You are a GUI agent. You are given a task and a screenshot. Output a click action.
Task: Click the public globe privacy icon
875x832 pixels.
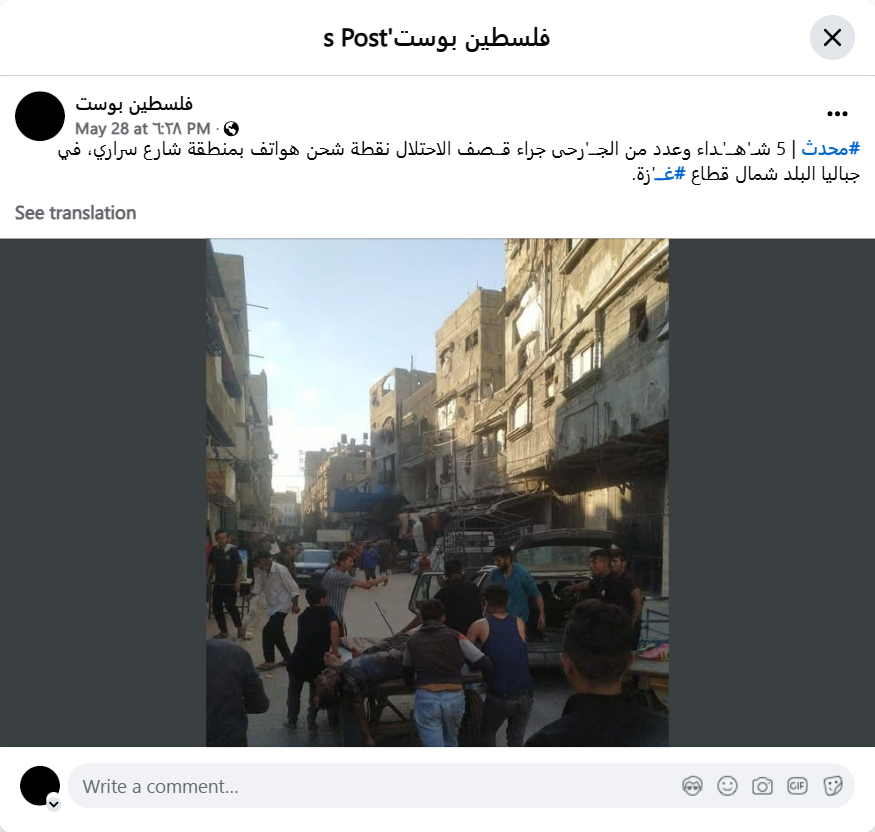[x=231, y=129]
